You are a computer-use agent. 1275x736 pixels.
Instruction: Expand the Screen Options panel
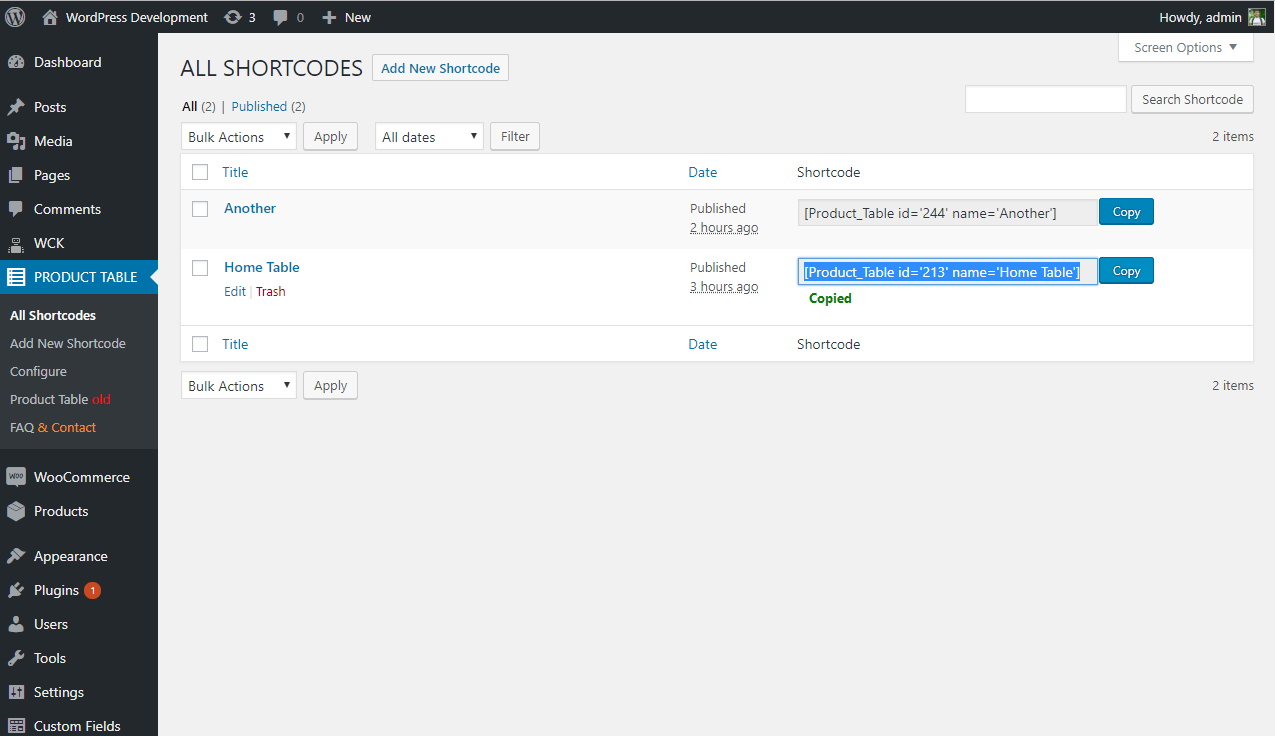click(x=1185, y=48)
